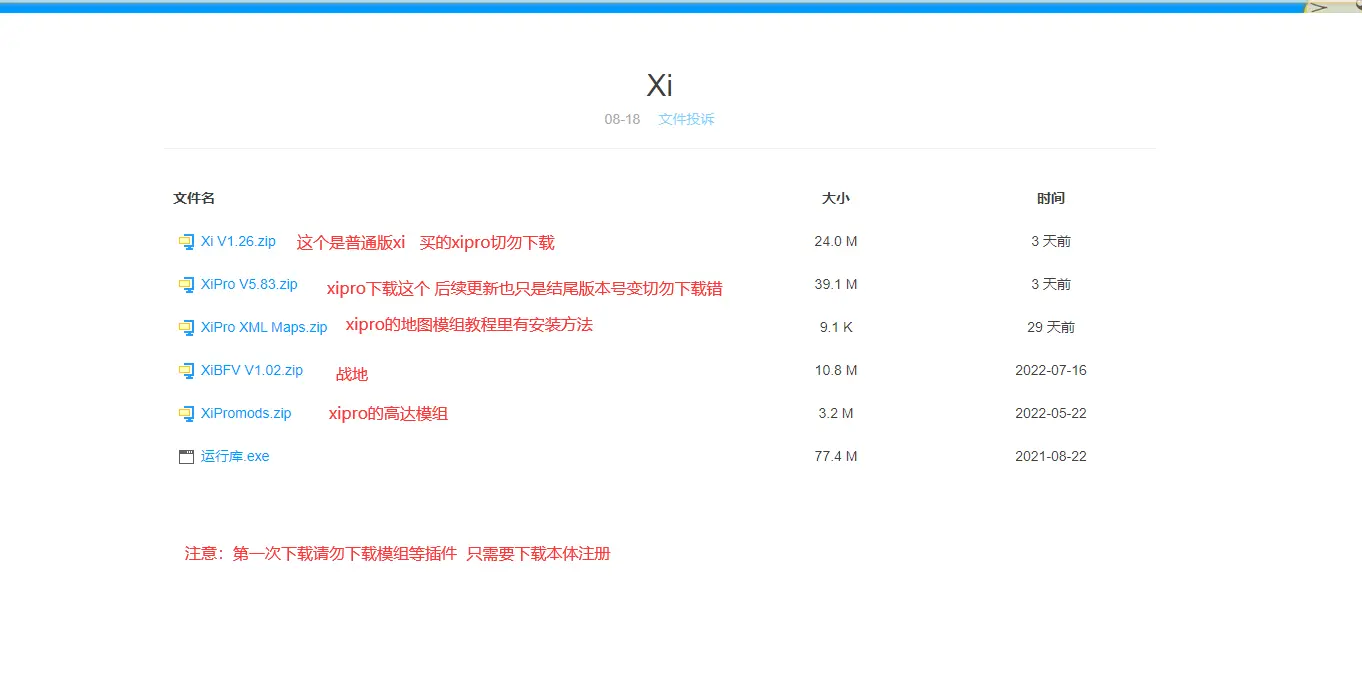Click the red 战地 annotation

(x=352, y=375)
